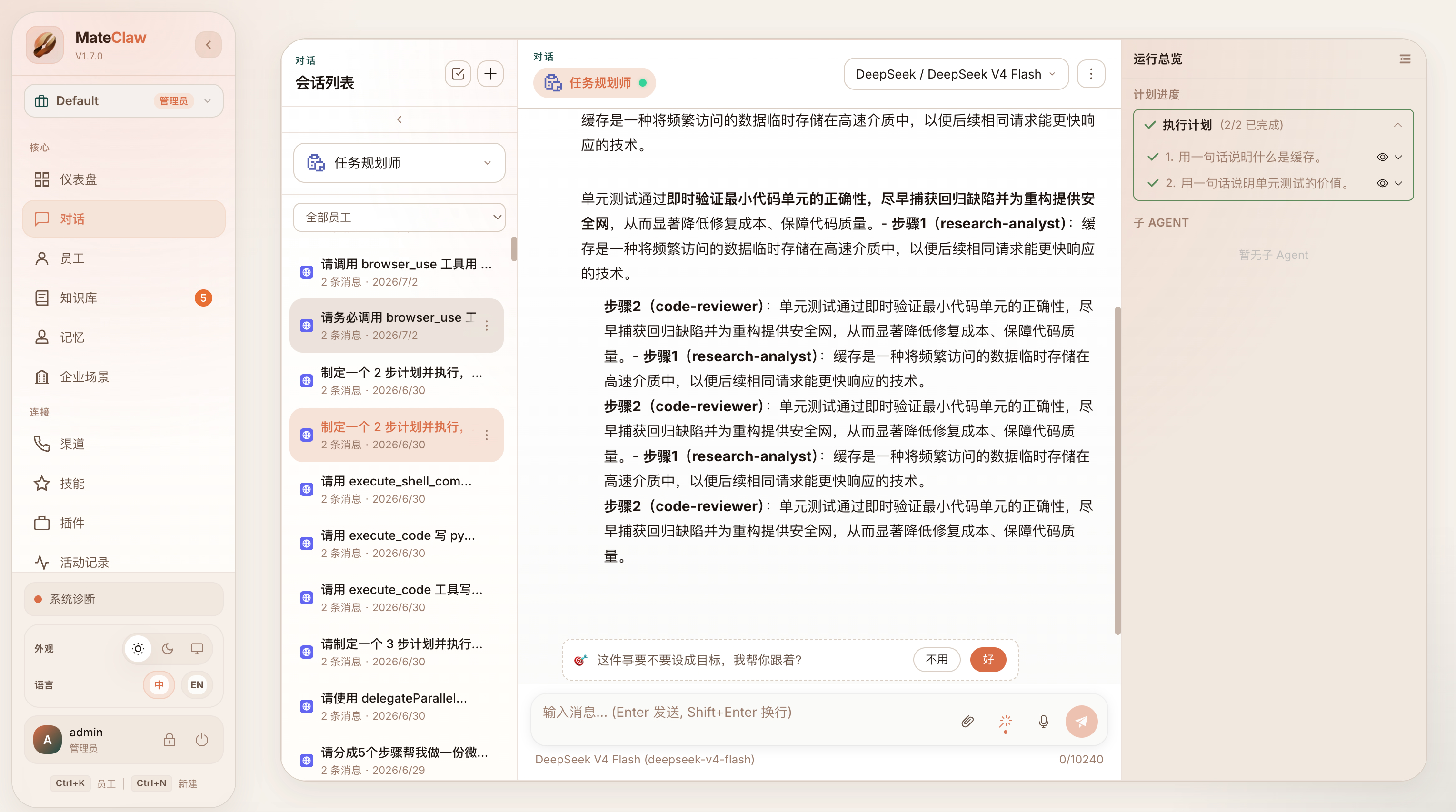Switch appearance to system monitor icon
The width and height of the screenshot is (1456, 812).
[197, 649]
